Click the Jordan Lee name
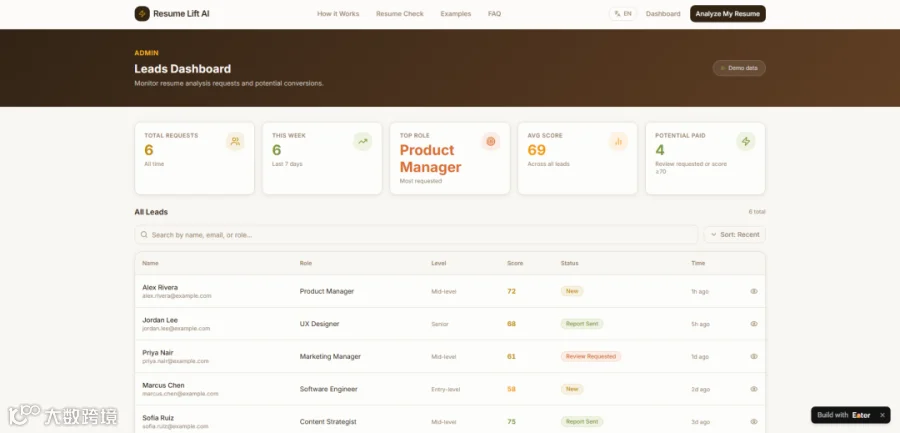The height and width of the screenshot is (433, 900). click(x=160, y=320)
